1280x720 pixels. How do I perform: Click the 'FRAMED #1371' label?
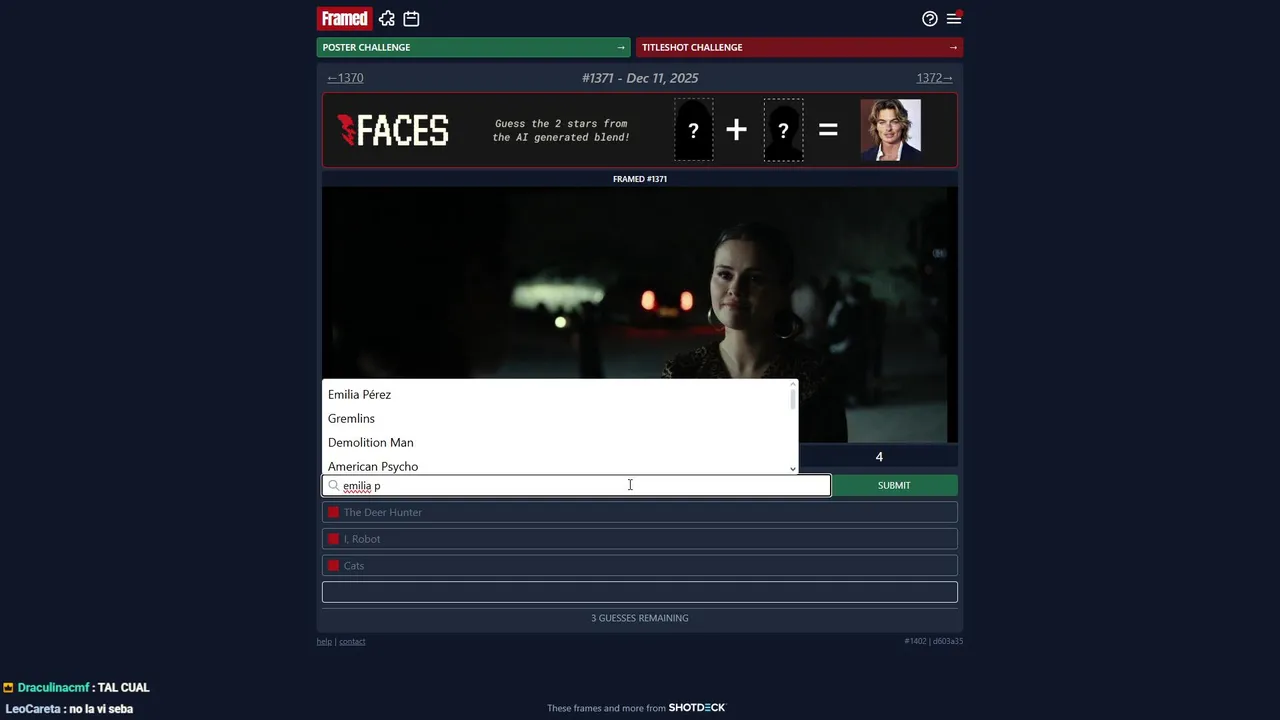[x=640, y=179]
